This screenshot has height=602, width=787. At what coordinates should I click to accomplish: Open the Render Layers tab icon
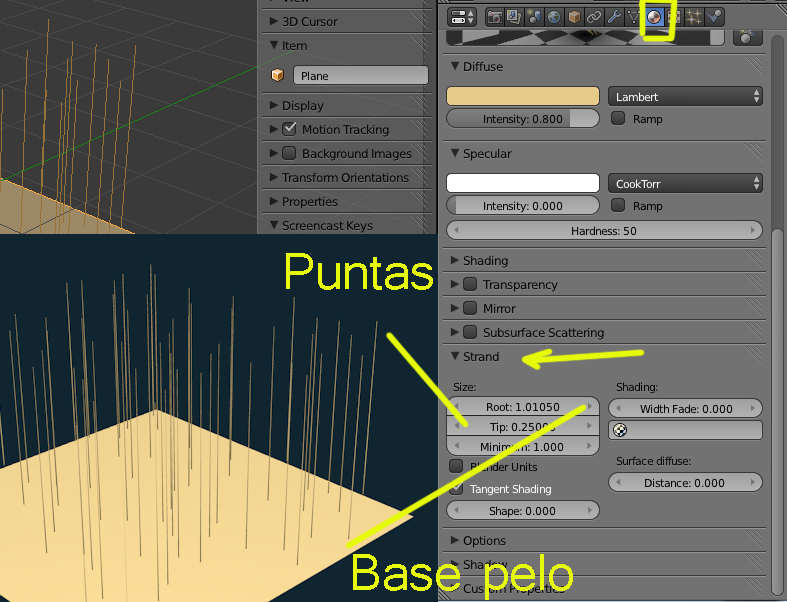(x=514, y=18)
